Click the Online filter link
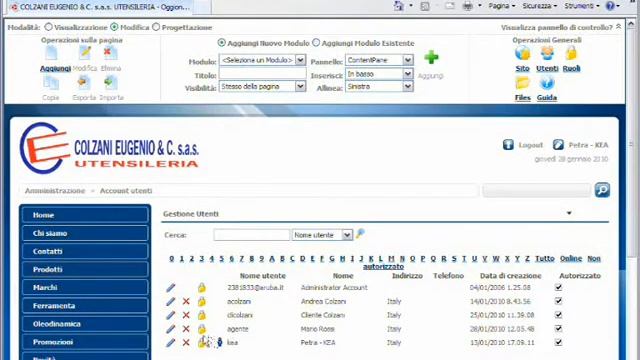Image resolution: width=640 pixels, height=360 pixels. tap(571, 258)
